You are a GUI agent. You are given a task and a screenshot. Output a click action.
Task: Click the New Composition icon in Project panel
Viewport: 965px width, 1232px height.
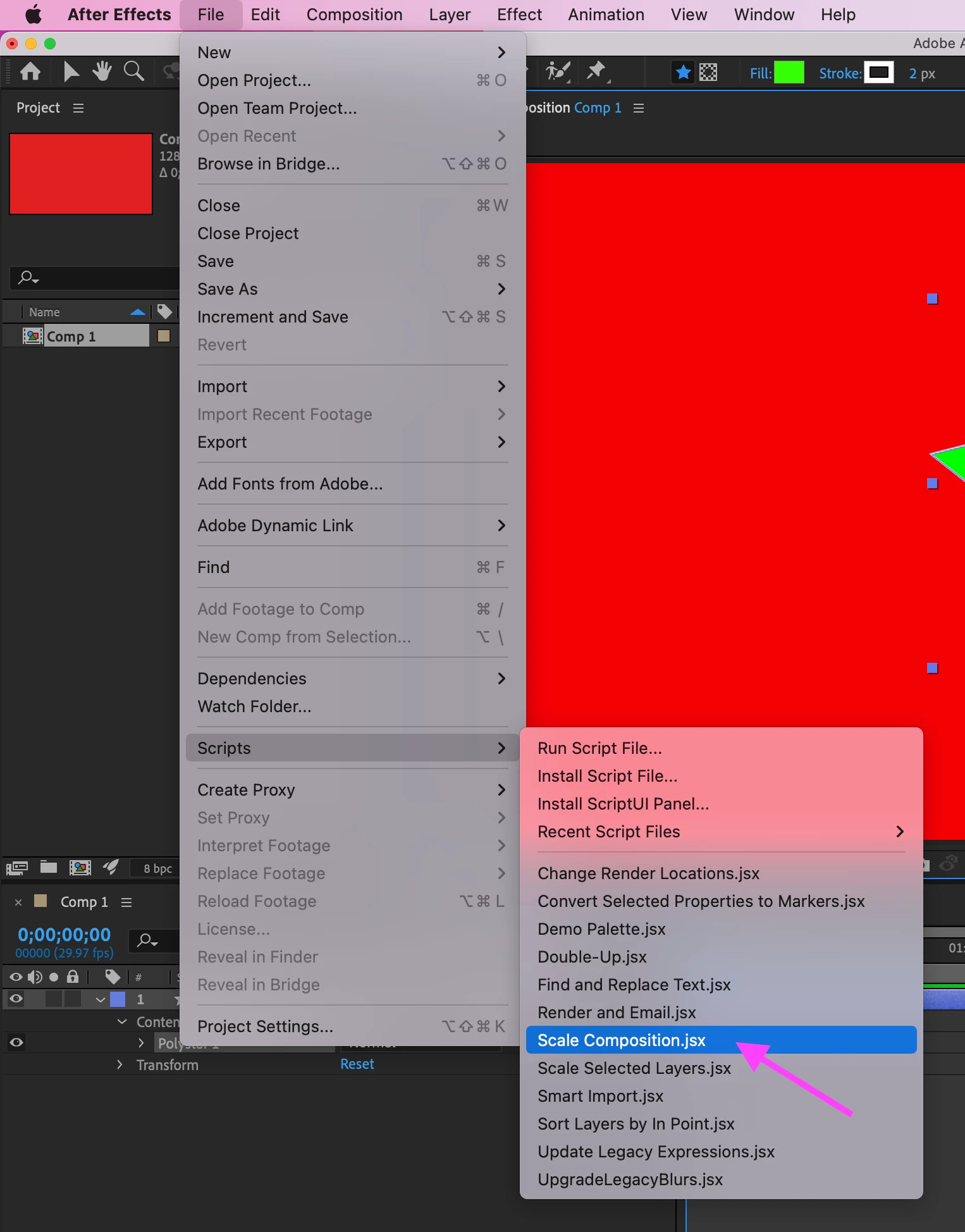coord(80,868)
